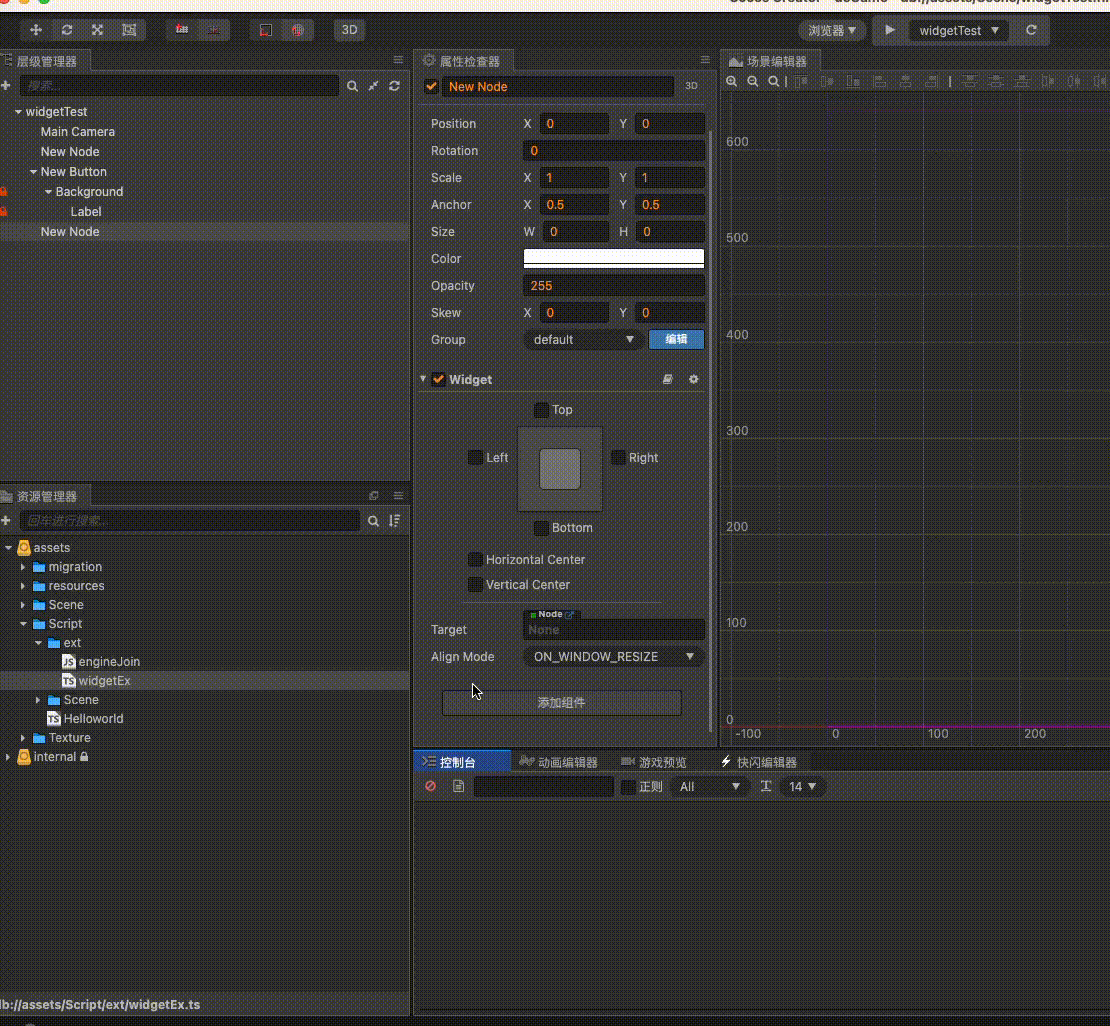This screenshot has width=1110, height=1026.
Task: Switch gizmo to pivot position mode
Action: click(x=182, y=30)
